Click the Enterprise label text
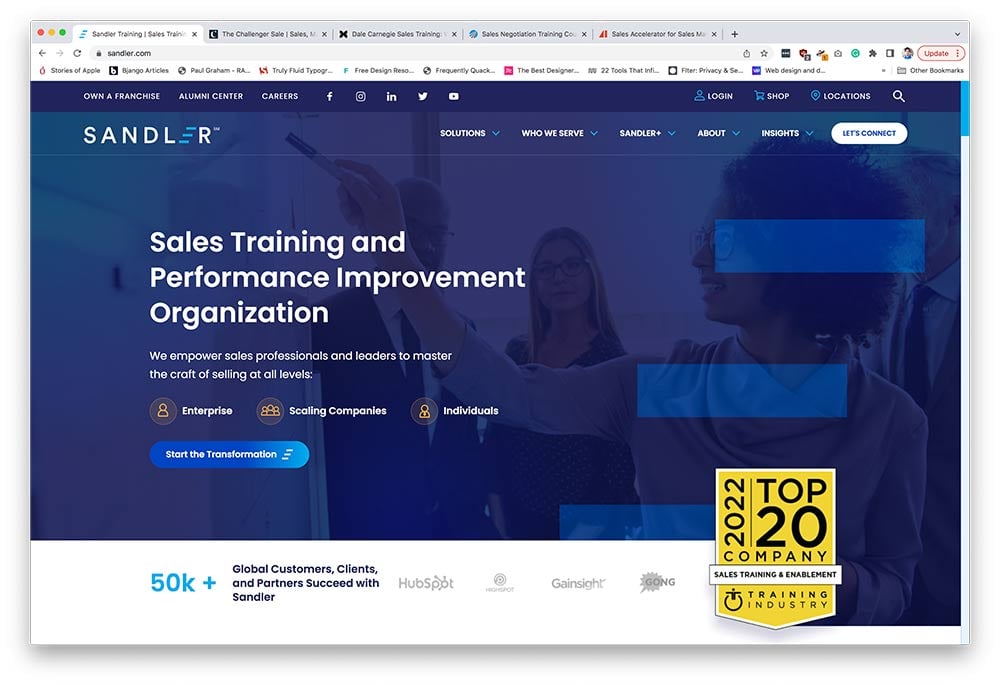Screen dimensions: 1000x685 click(207, 411)
